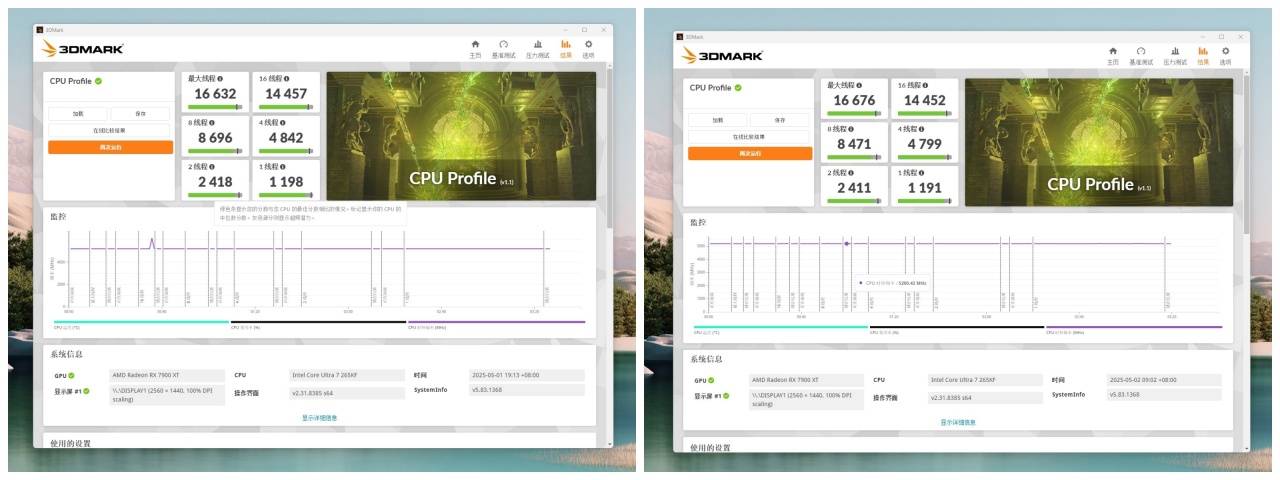Click 加载 load button in the 16 676 window
Viewport: 1280px width, 480px height.
(717, 120)
